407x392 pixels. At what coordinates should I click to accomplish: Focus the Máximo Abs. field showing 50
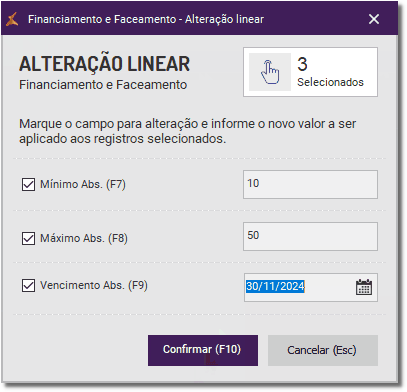[310, 236]
